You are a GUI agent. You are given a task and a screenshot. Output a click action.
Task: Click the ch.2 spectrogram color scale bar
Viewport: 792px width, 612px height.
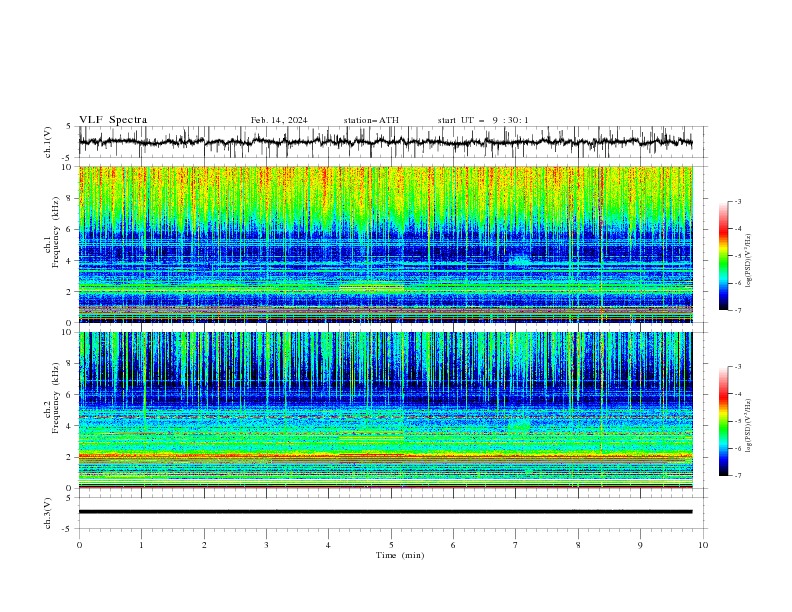(723, 421)
